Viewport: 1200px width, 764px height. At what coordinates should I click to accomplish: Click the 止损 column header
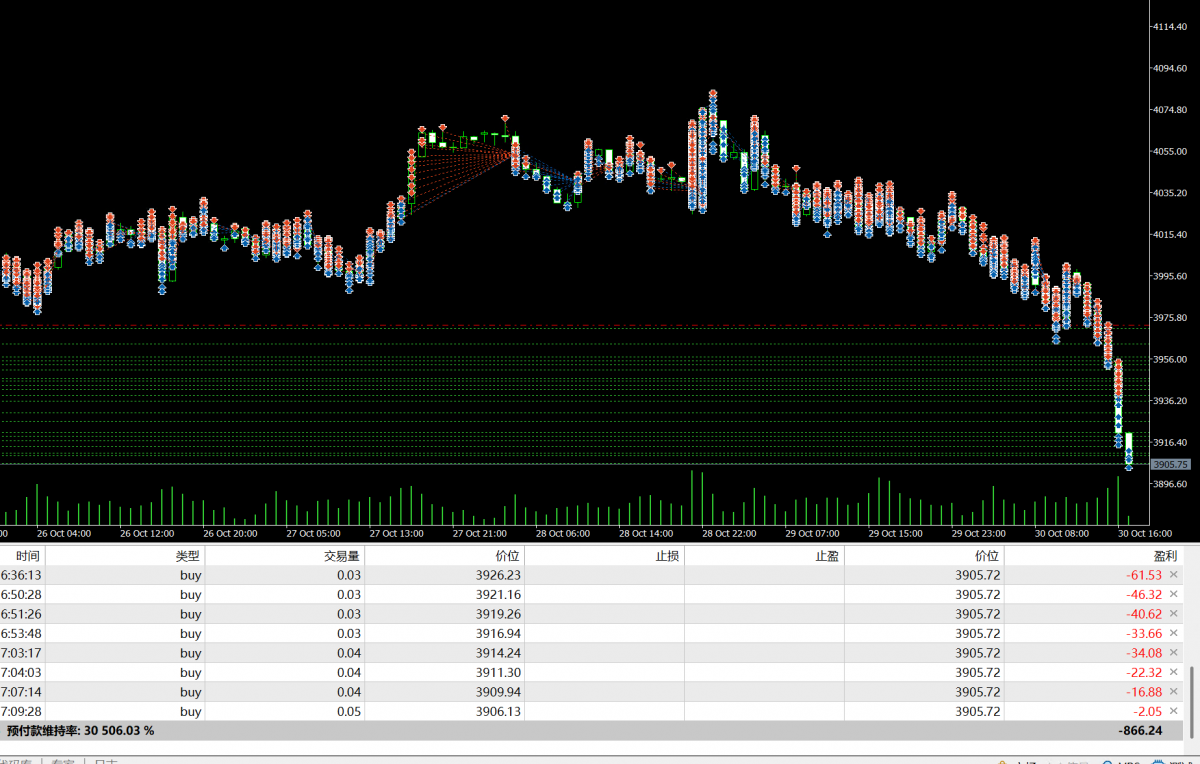click(605, 556)
